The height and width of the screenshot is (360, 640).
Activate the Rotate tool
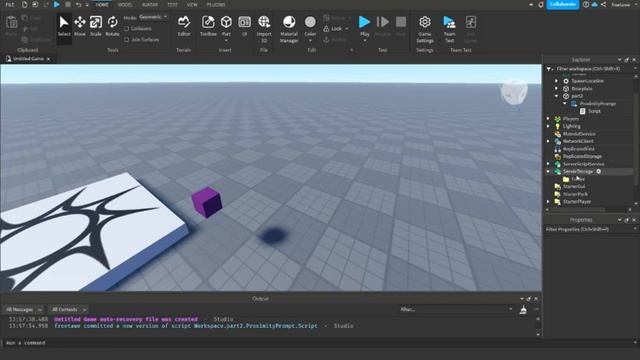[112, 27]
